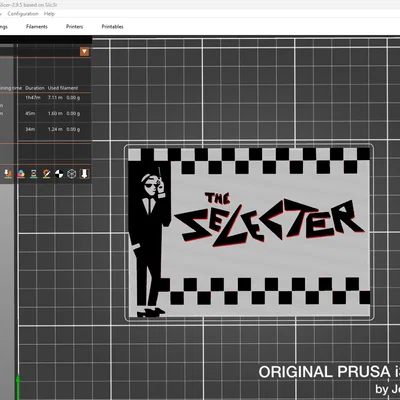Image resolution: width=400 pixels, height=400 pixels.
Task: Click the feature type view icon in legend
Action: coord(8,174)
